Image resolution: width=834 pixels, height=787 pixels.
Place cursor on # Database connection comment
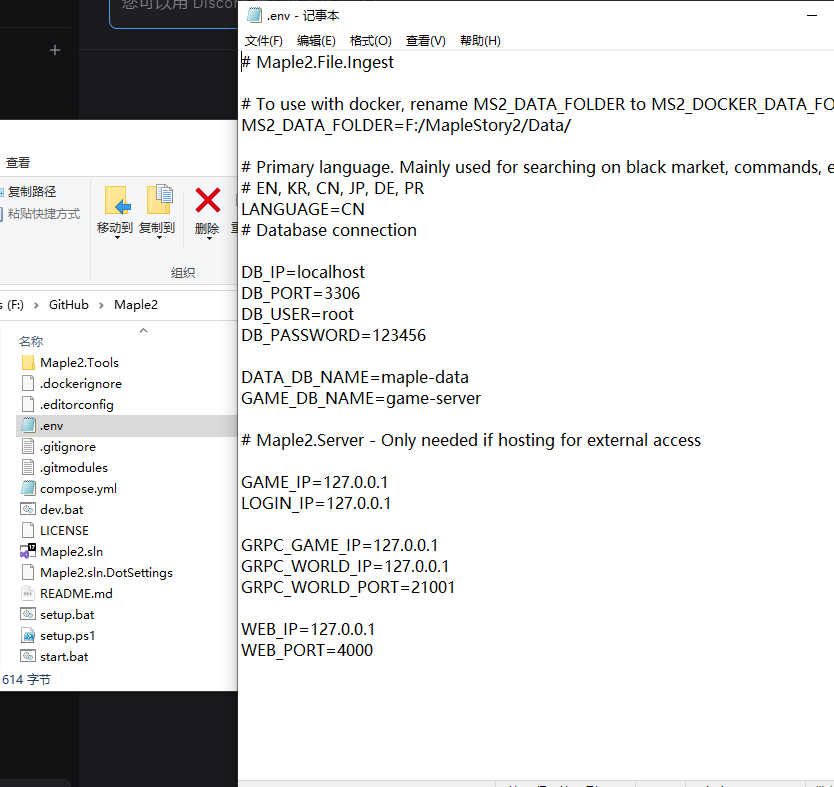click(329, 230)
